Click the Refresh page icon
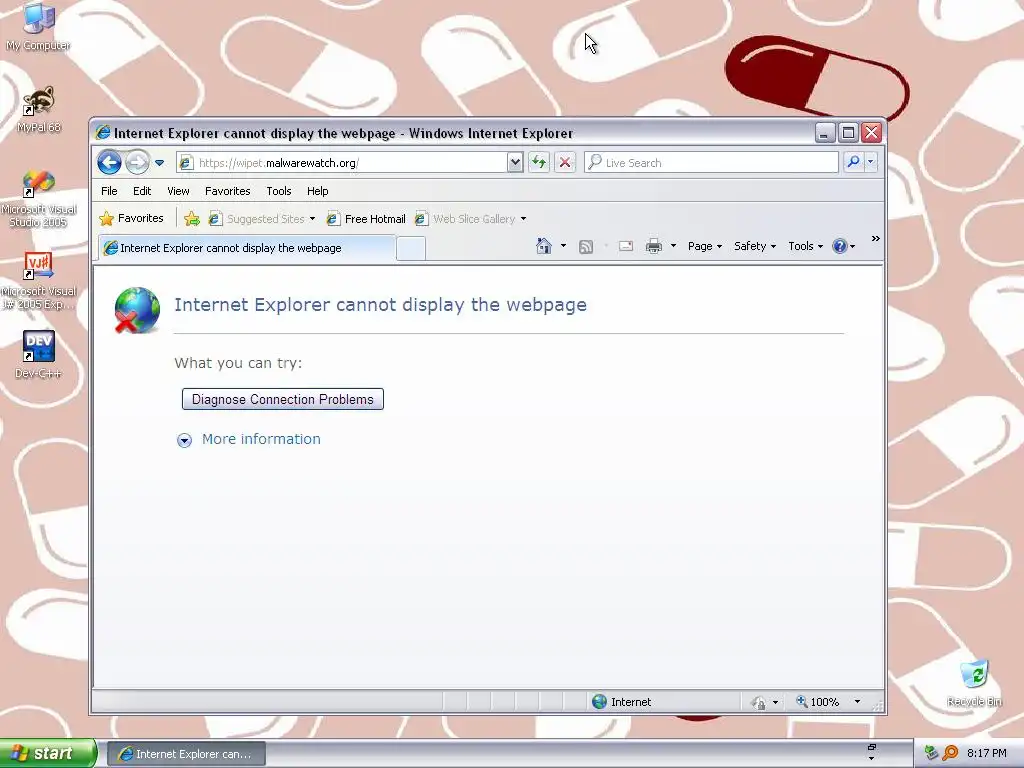The width and height of the screenshot is (1024, 768). [539, 163]
